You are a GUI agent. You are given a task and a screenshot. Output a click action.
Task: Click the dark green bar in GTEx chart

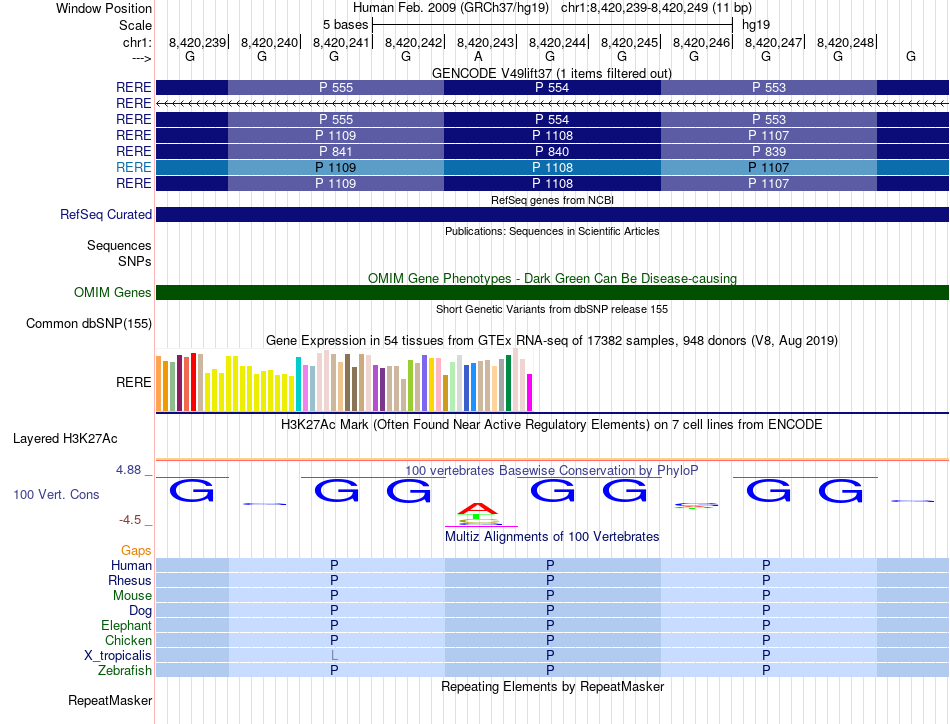pyautogui.click(x=508, y=383)
